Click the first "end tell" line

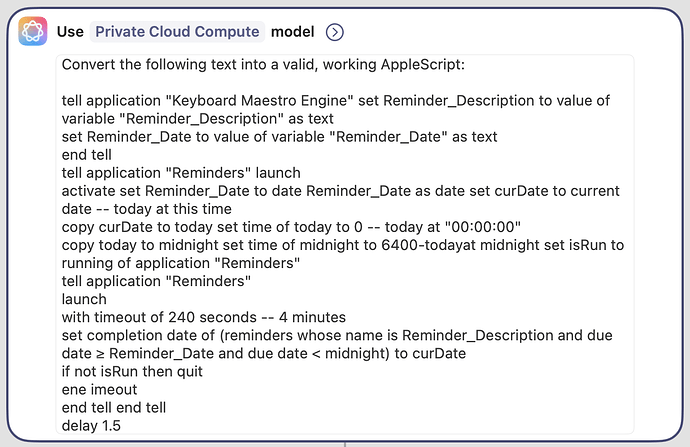[x=89, y=155]
